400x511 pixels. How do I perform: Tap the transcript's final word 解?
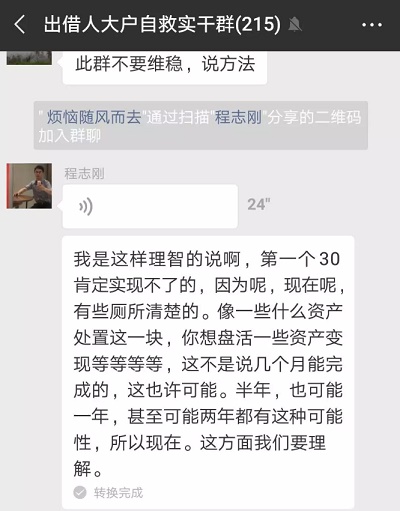click(82, 469)
